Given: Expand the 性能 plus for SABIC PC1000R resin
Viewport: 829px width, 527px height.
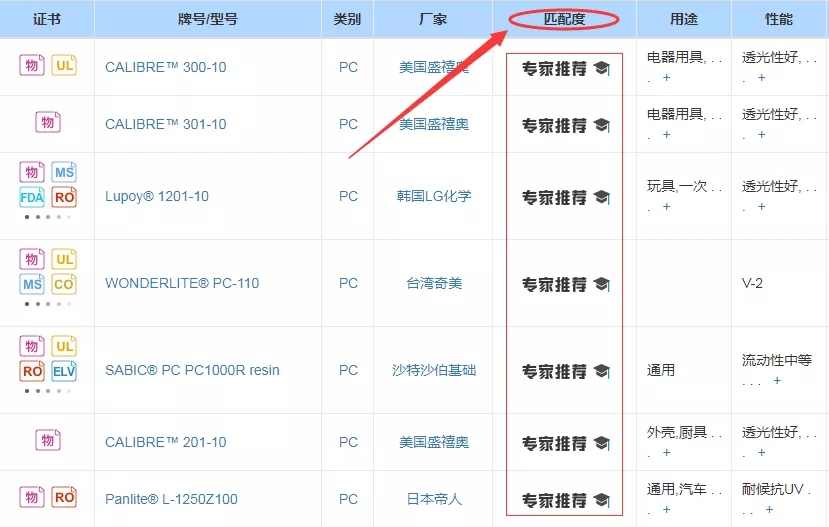Looking at the screenshot, I should click(776, 381).
